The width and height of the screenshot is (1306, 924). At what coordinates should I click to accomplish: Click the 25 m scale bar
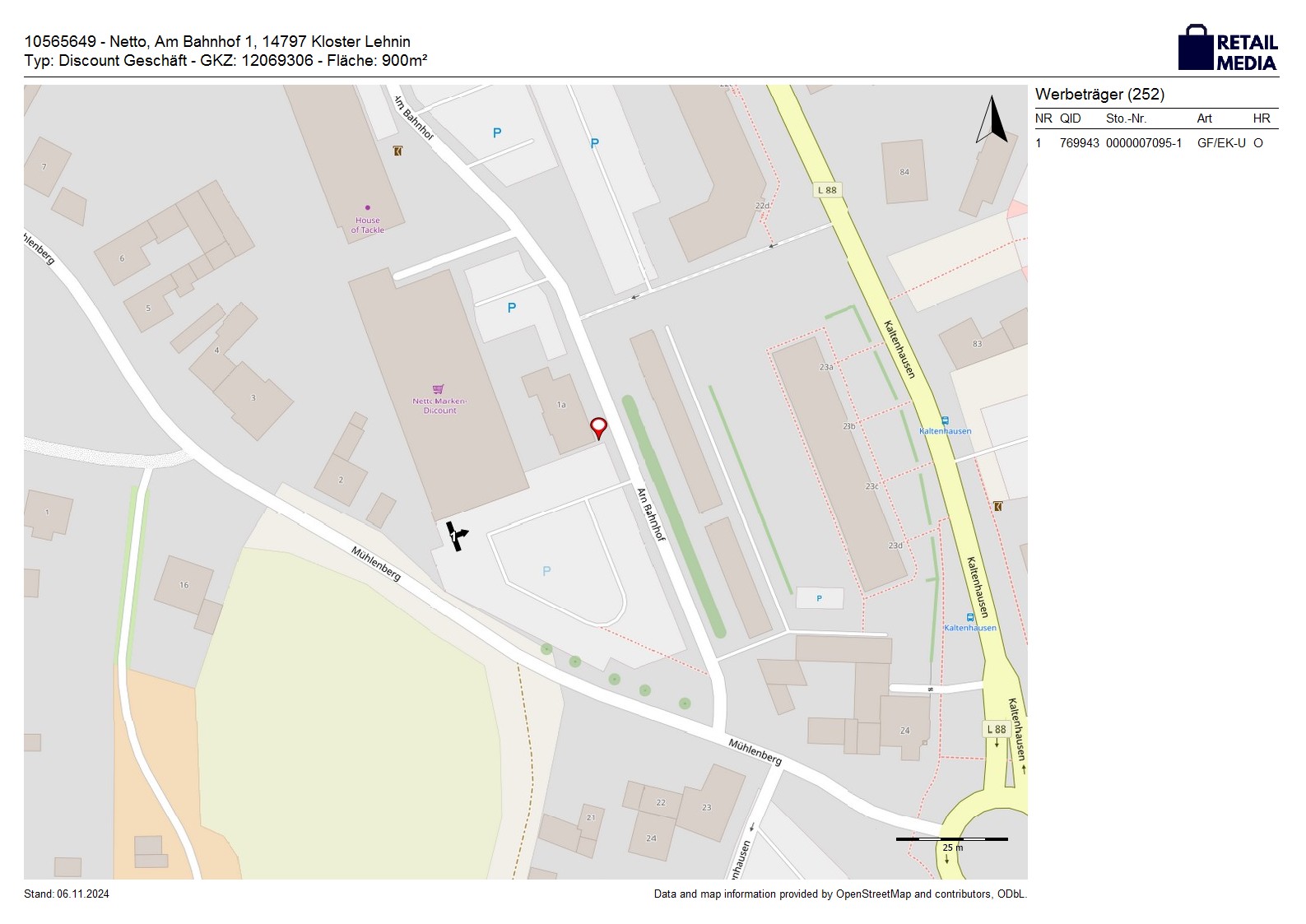click(x=951, y=840)
